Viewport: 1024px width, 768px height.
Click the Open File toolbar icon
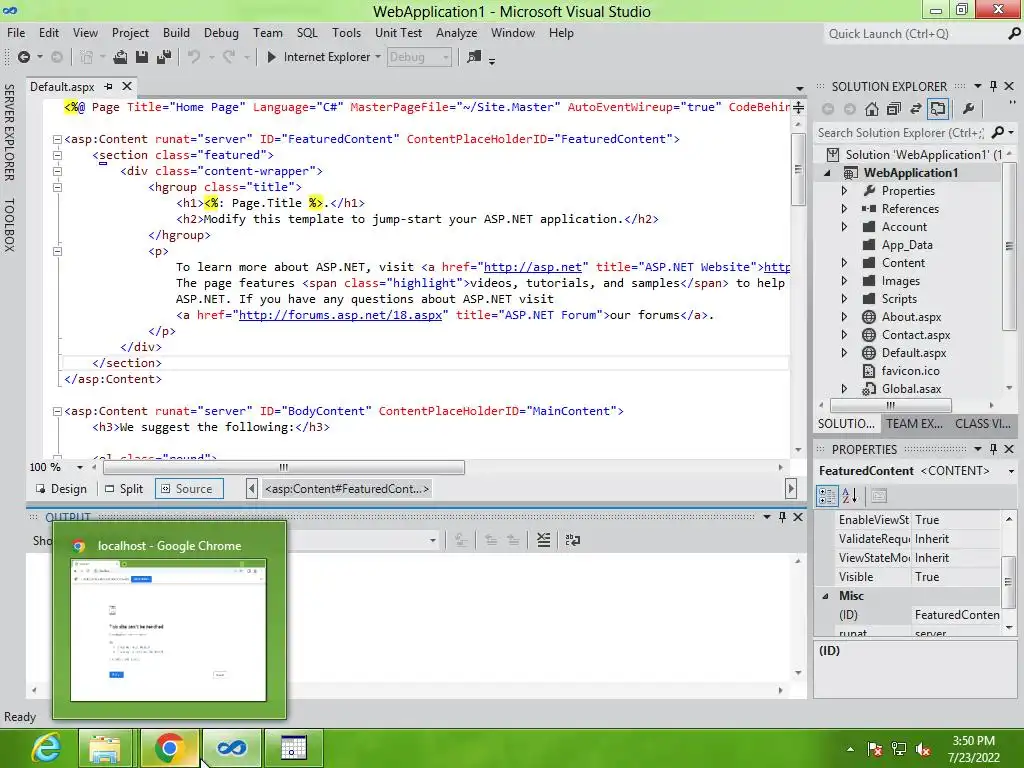pos(120,57)
